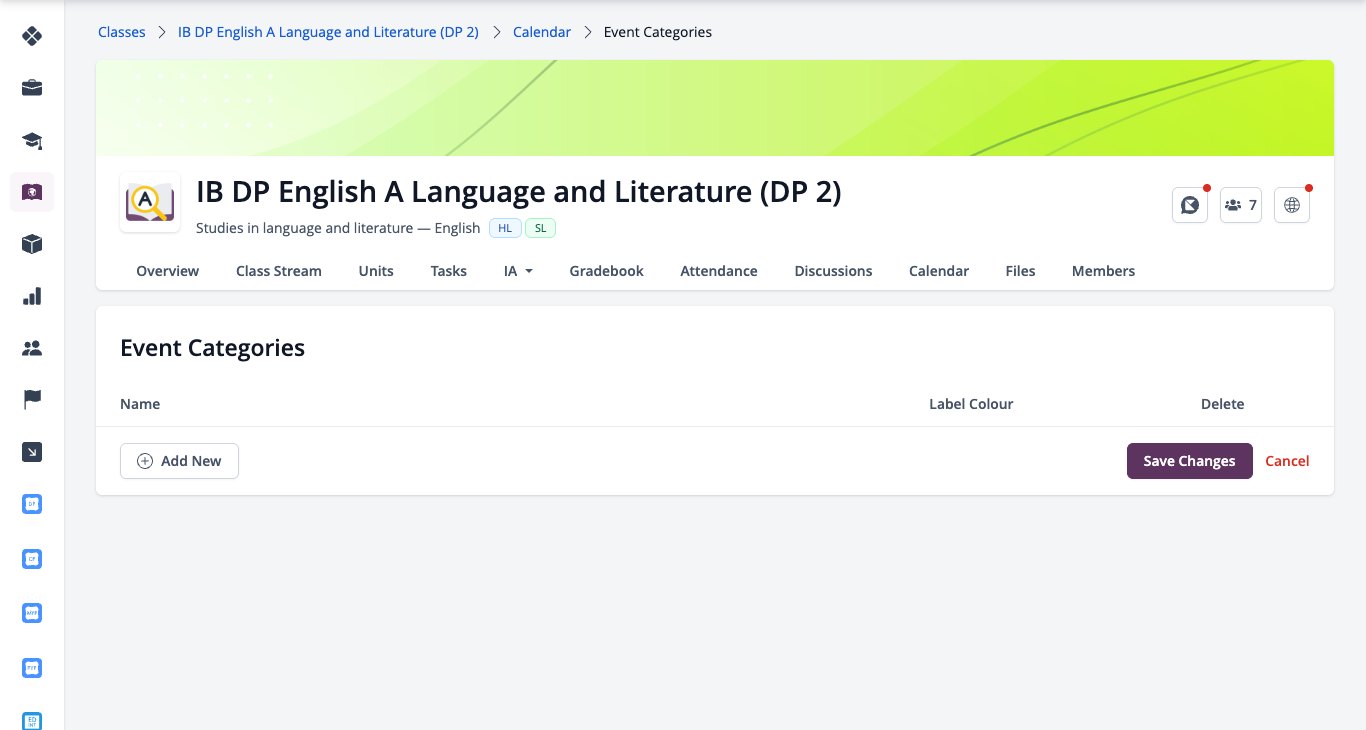Open the Files tab
1366x730 pixels.
(1020, 271)
